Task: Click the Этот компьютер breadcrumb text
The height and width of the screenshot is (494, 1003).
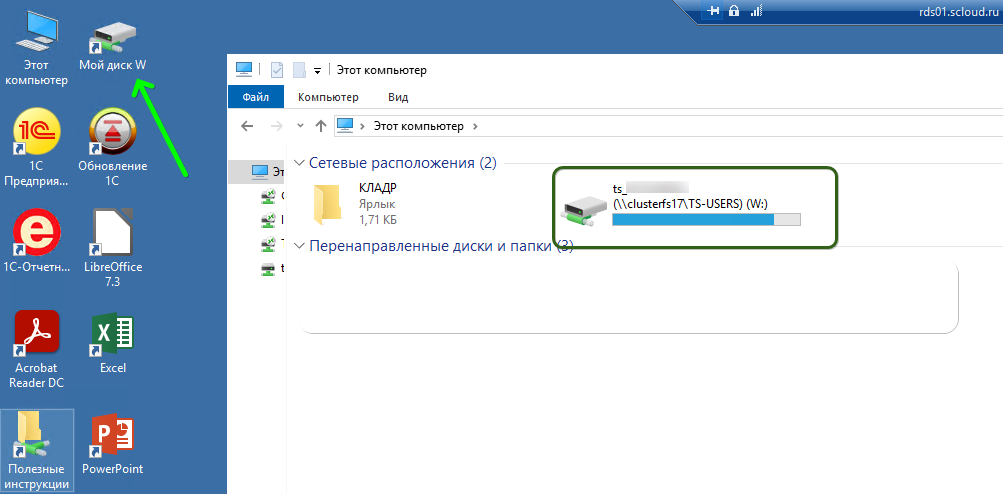Action: point(419,126)
